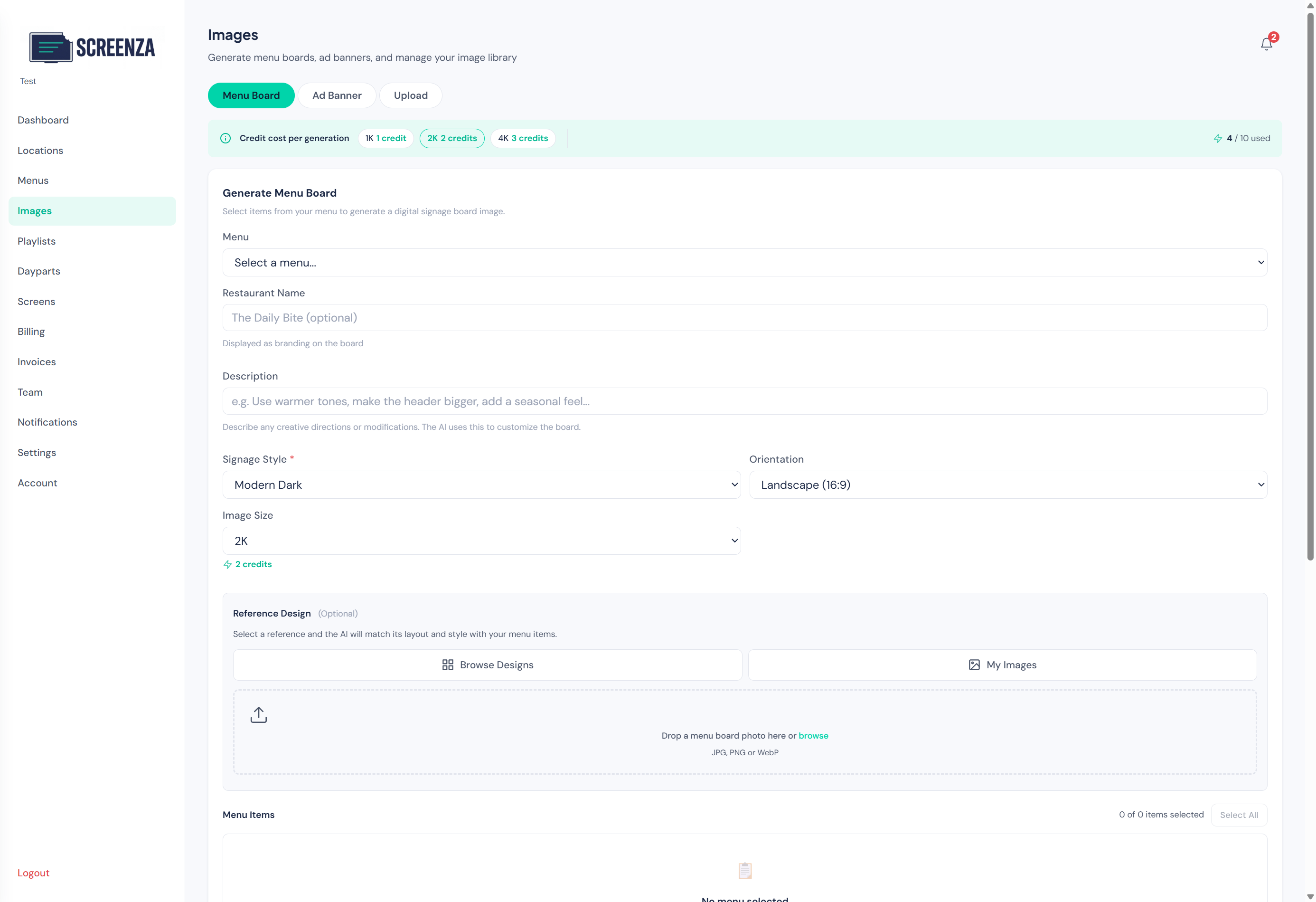Click the info icon beside credit cost

coord(226,138)
